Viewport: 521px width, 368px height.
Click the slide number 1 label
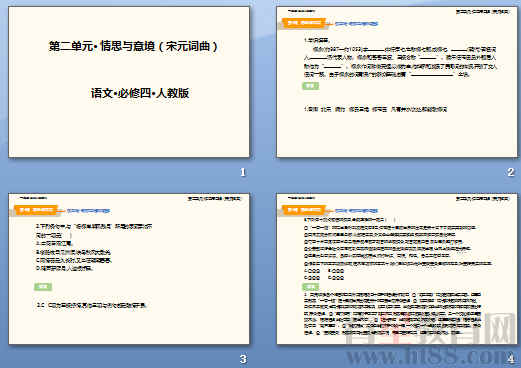coord(243,172)
